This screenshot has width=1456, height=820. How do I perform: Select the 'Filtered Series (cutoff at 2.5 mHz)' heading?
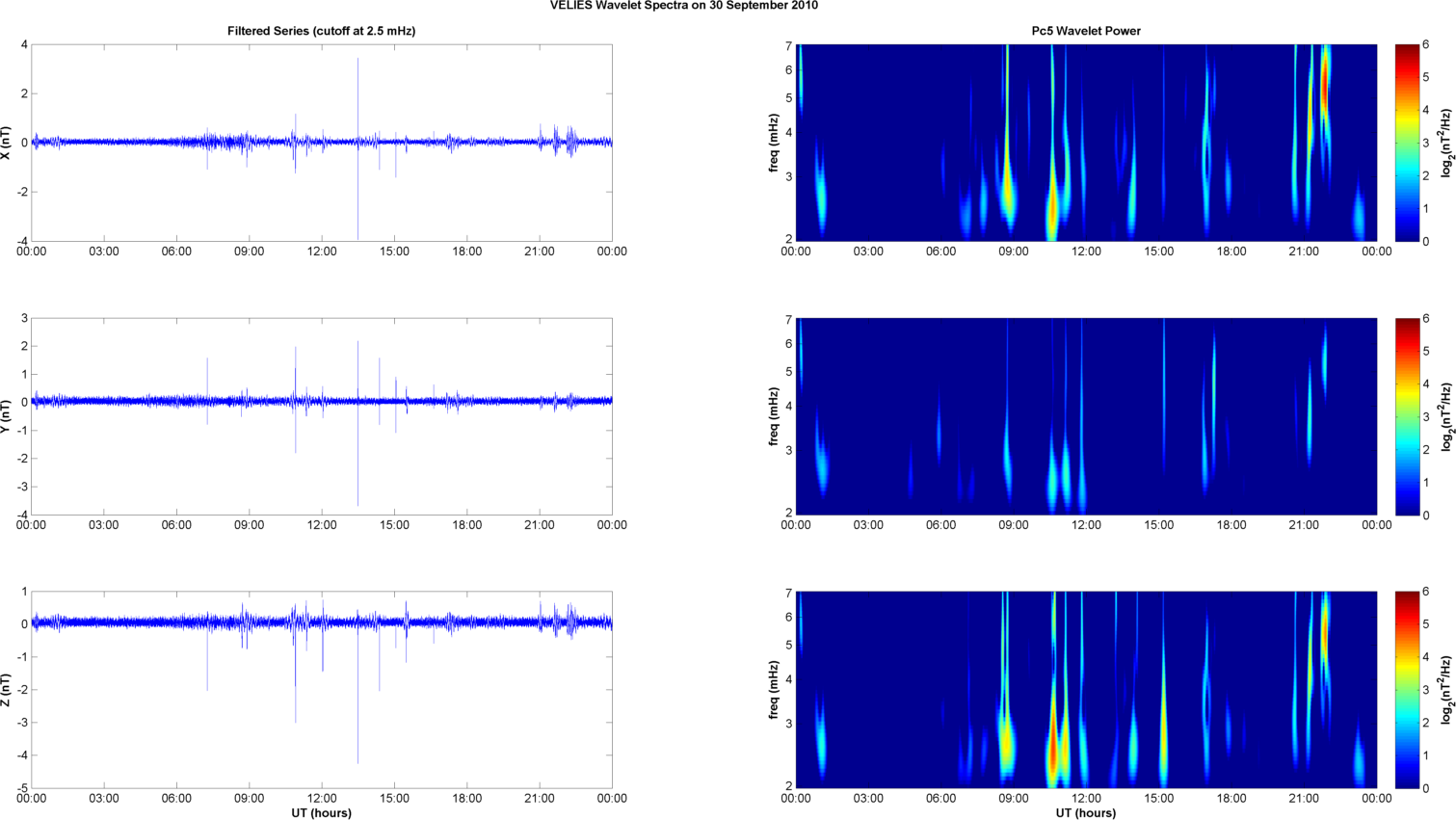[x=321, y=31]
